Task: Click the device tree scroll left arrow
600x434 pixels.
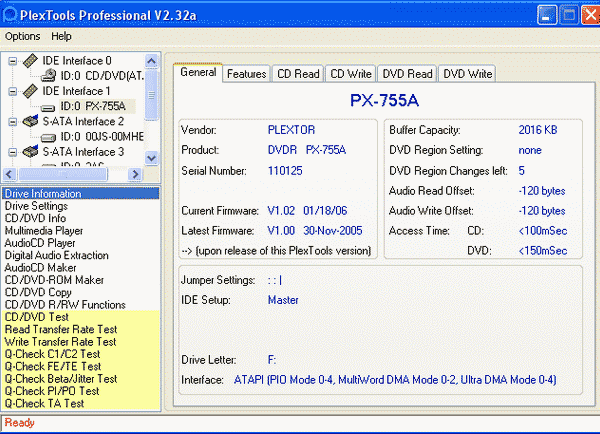Action: click(10, 175)
